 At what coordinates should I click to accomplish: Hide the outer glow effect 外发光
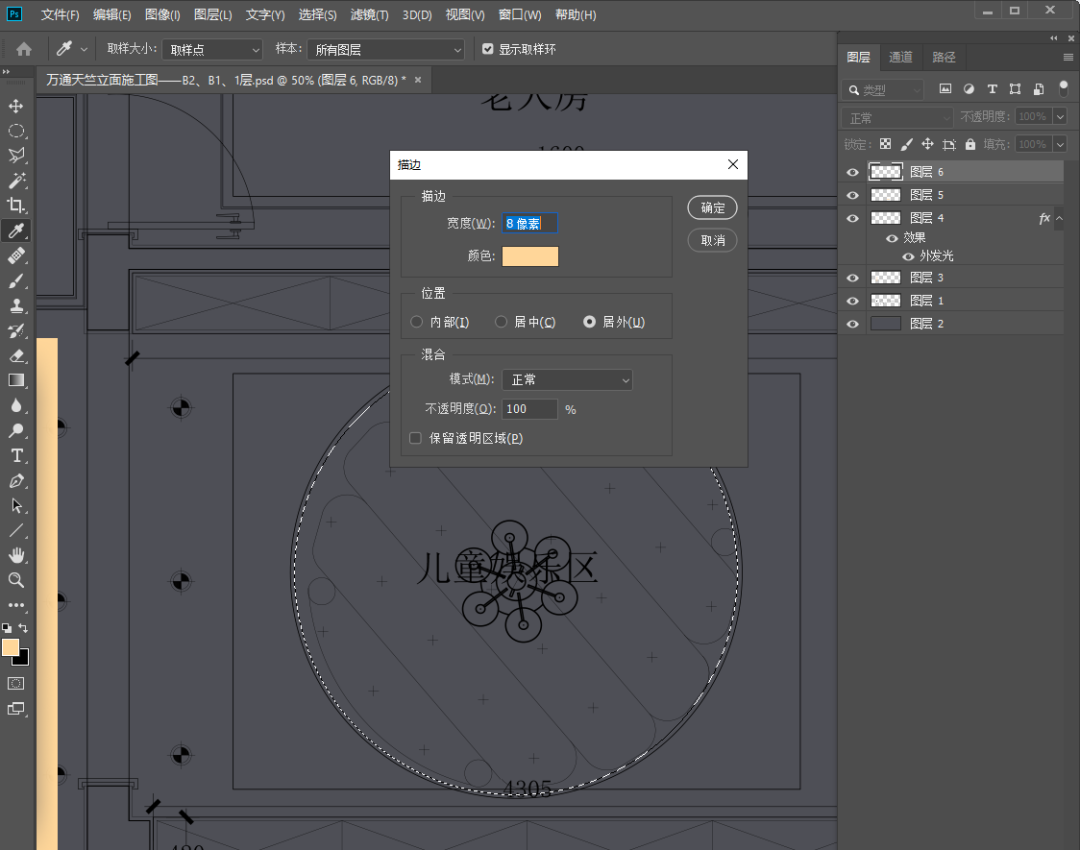coord(908,256)
